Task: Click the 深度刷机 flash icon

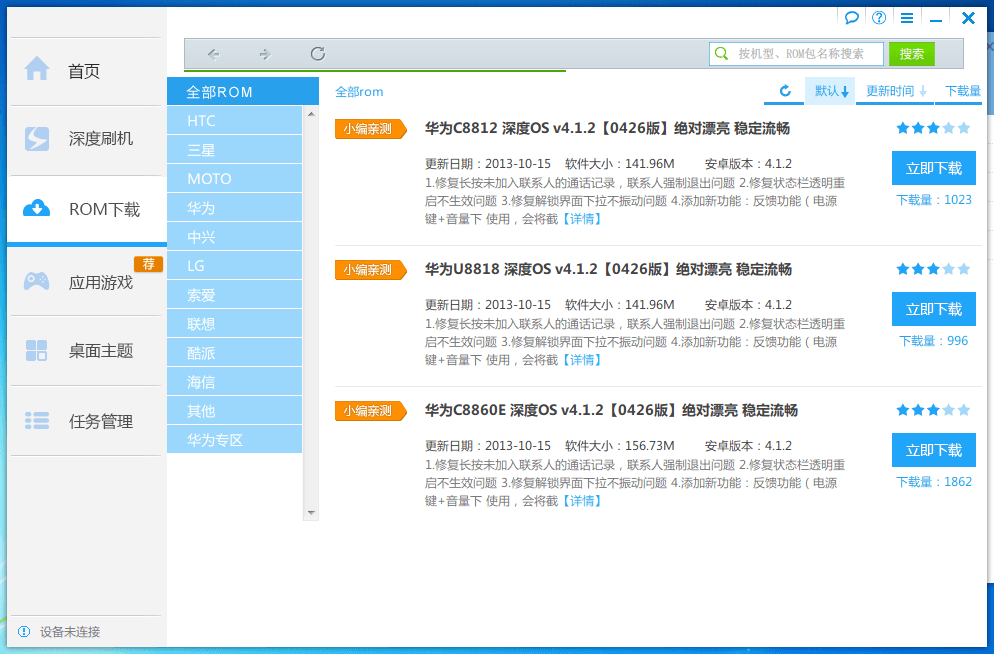Action: [x=37, y=139]
